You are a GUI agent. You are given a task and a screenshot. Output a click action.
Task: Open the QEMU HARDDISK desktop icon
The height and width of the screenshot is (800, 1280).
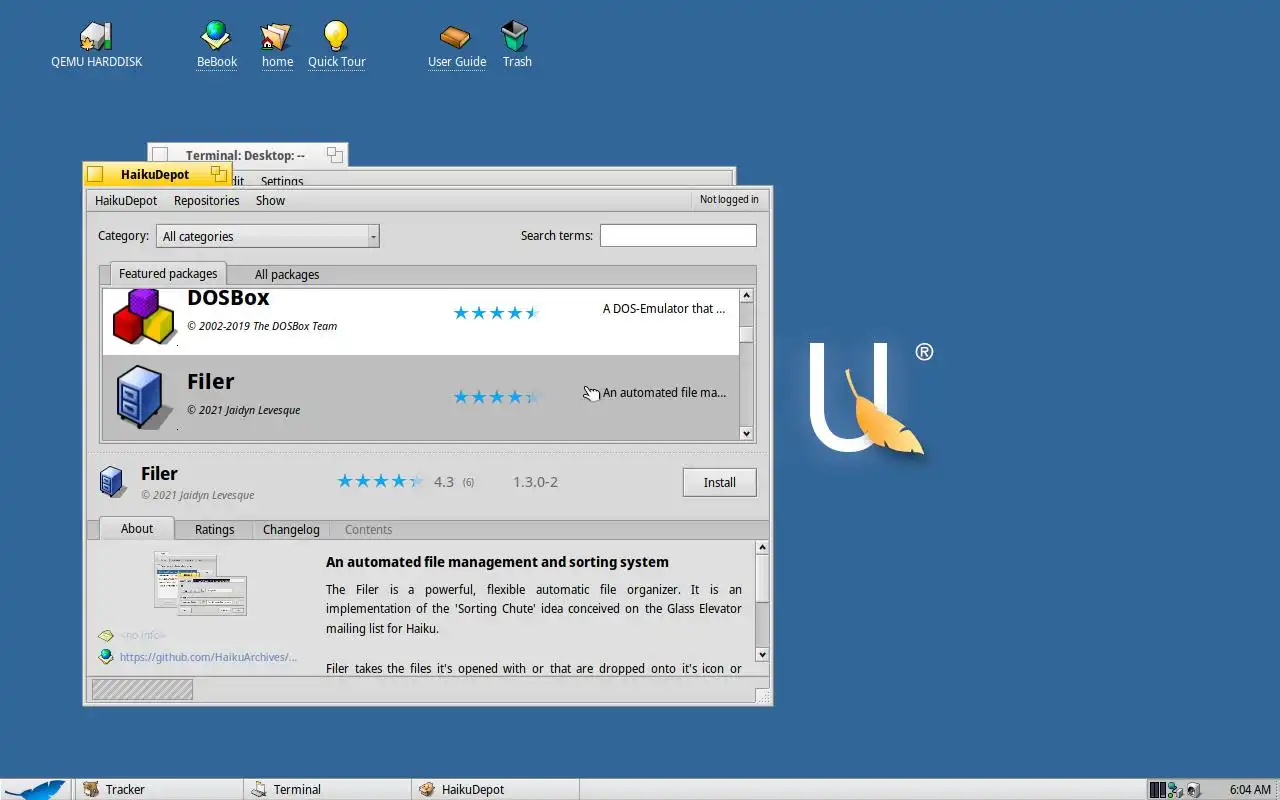click(x=96, y=36)
